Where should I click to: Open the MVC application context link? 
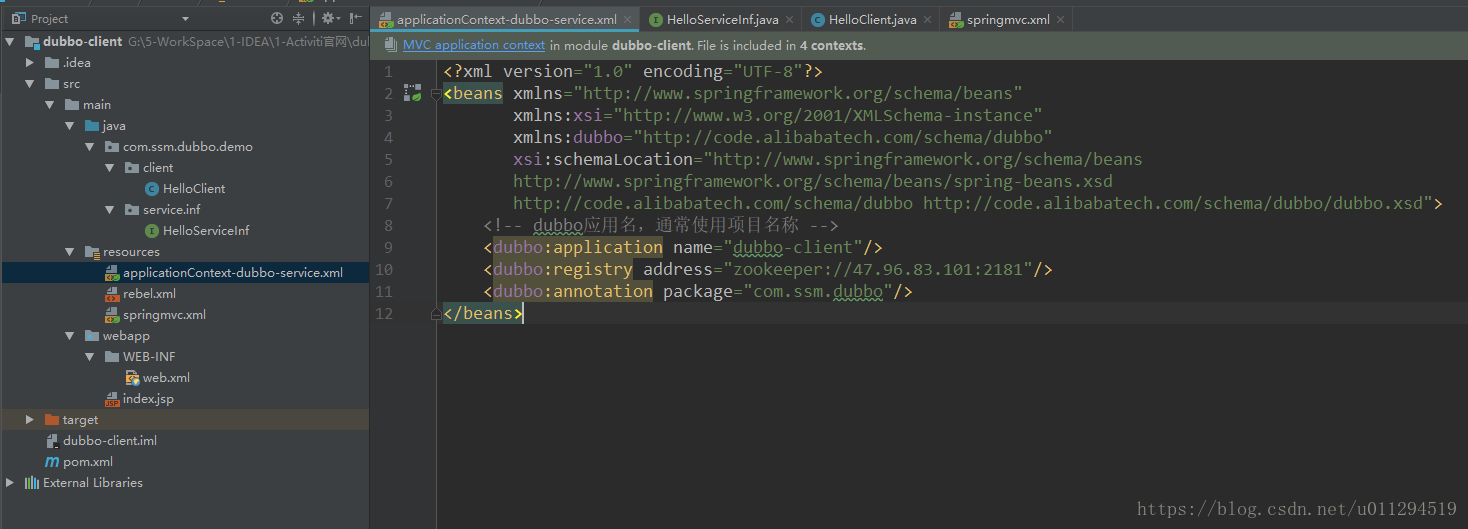[474, 45]
